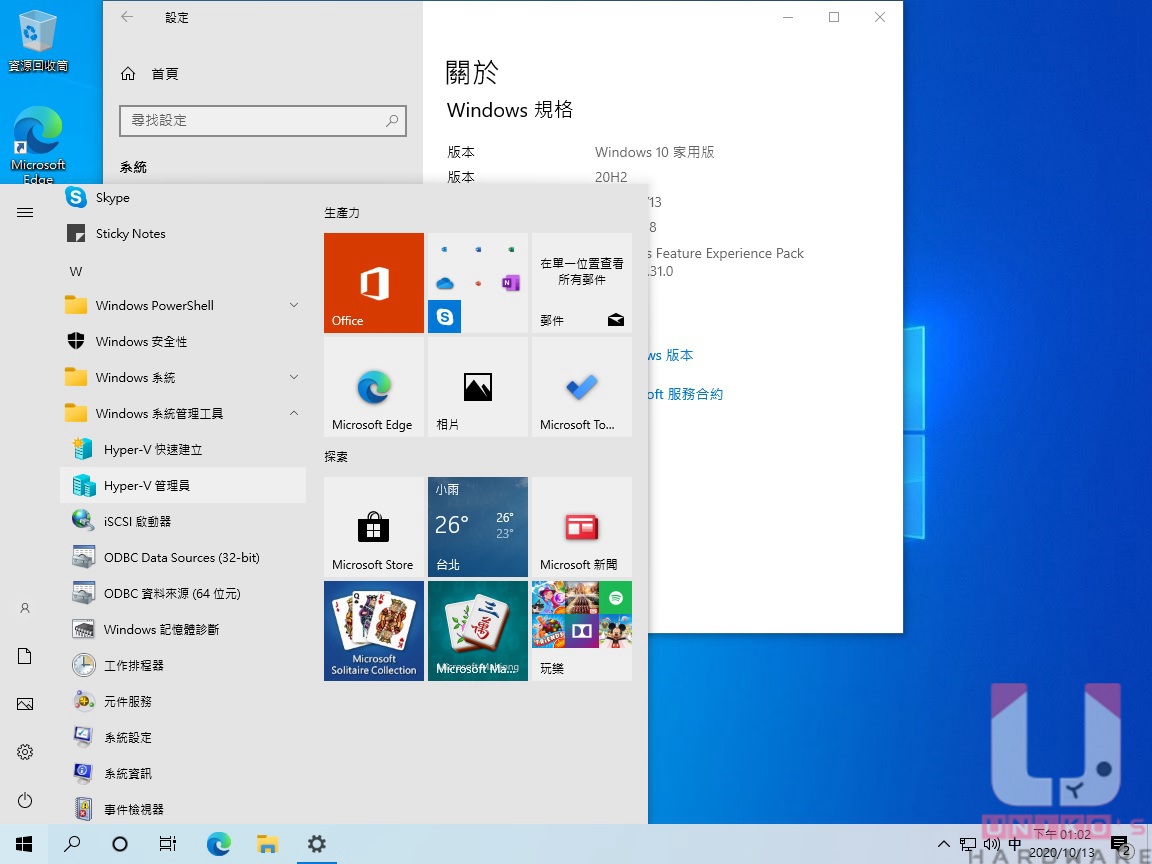Open the Microsoft To Do tile
The height and width of the screenshot is (864, 1152).
(582, 387)
